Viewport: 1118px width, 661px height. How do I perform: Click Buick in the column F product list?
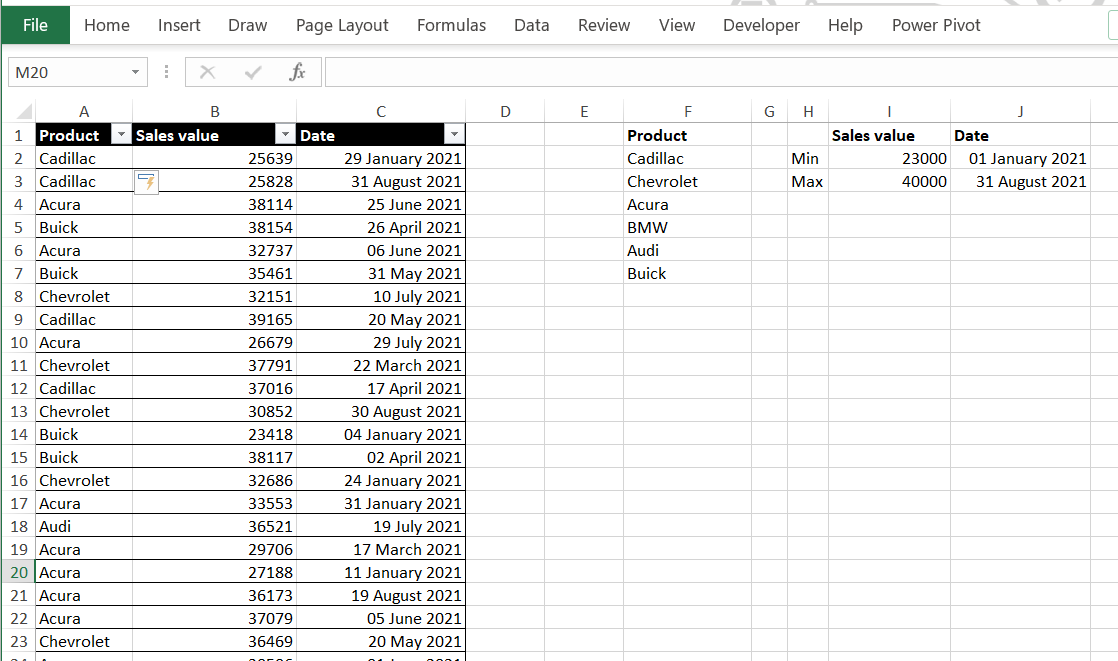point(687,273)
